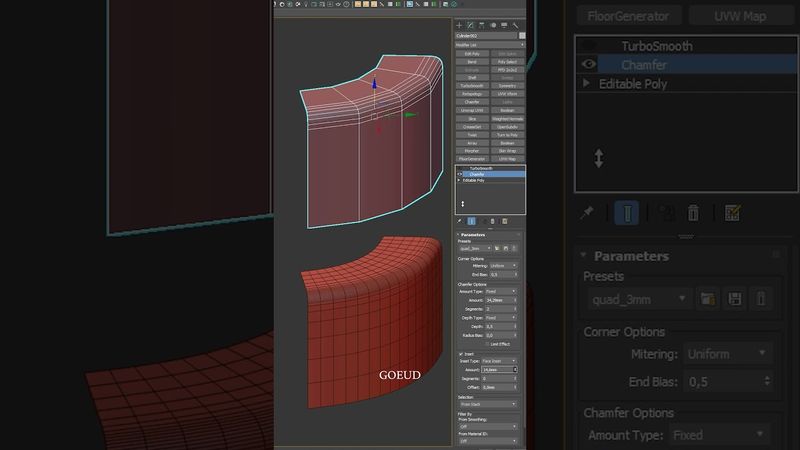Click trash icon in enlarged right panel

pos(693,213)
